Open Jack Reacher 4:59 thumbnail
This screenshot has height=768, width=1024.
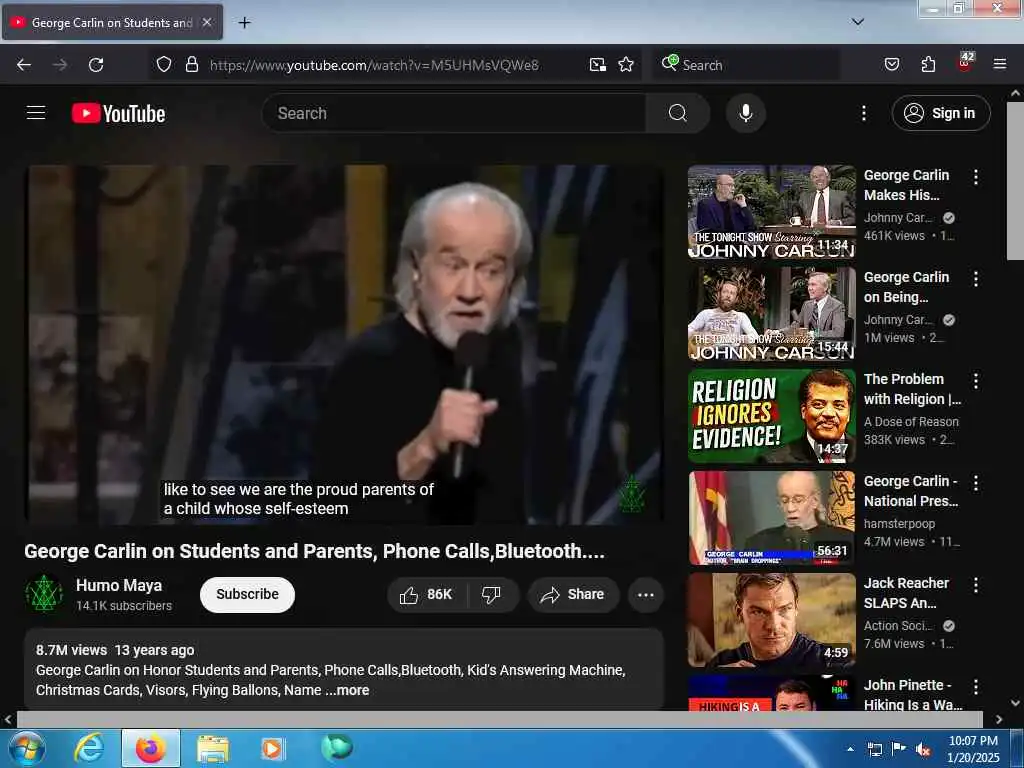pos(771,619)
